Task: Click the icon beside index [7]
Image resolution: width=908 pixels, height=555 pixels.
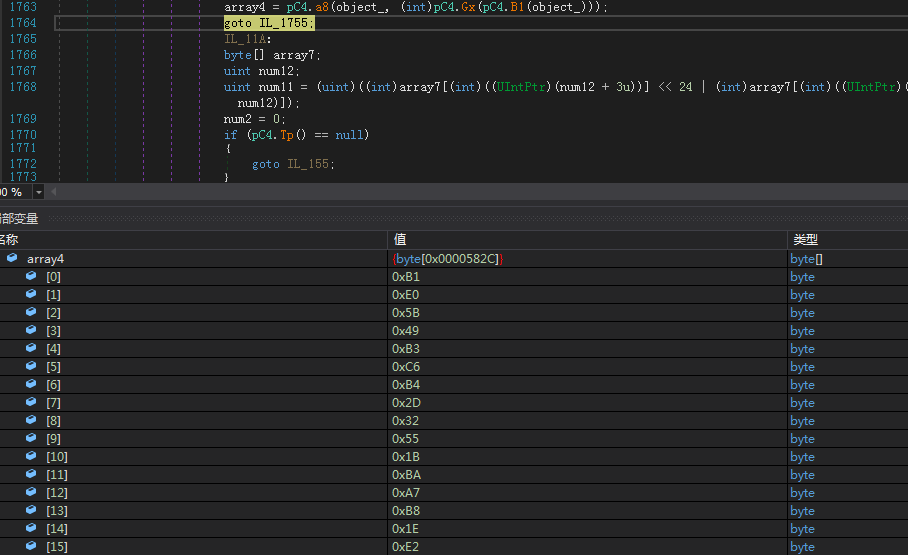Action: click(31, 402)
